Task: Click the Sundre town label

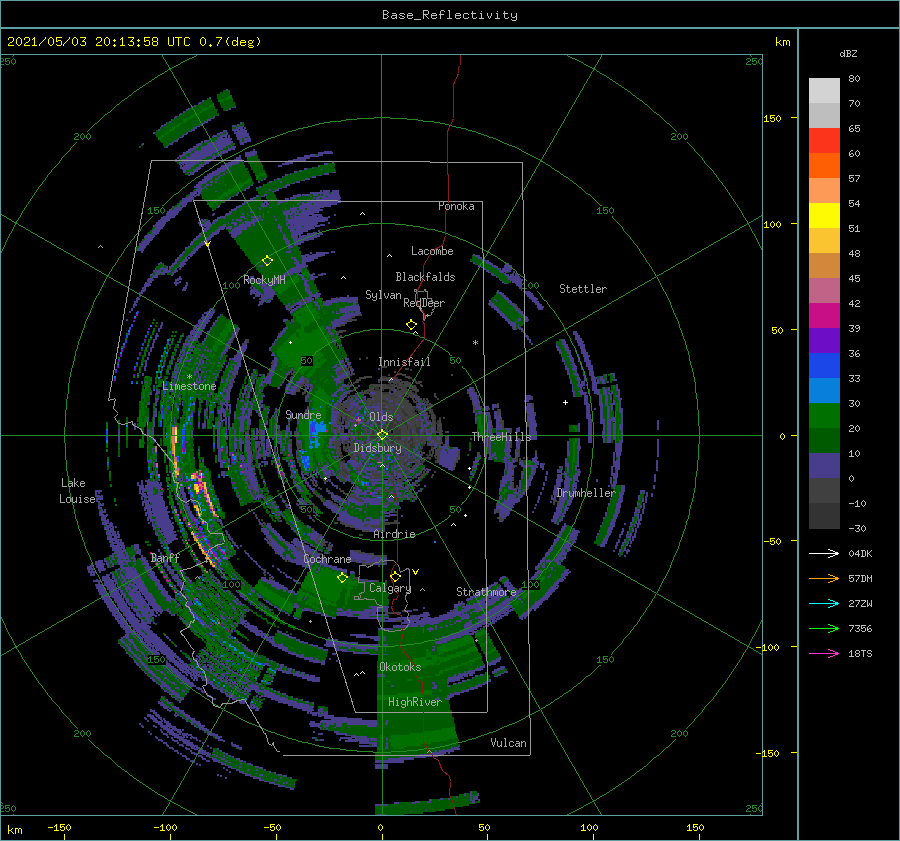Action: [x=303, y=414]
